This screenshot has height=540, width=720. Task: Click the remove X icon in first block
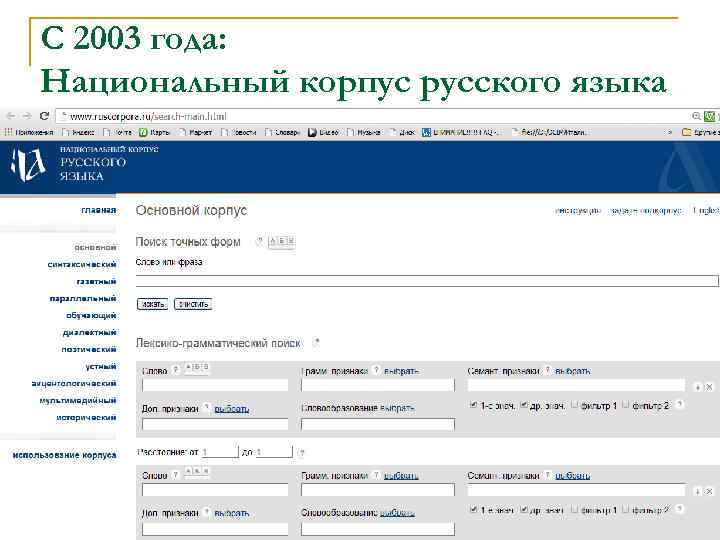[709, 387]
